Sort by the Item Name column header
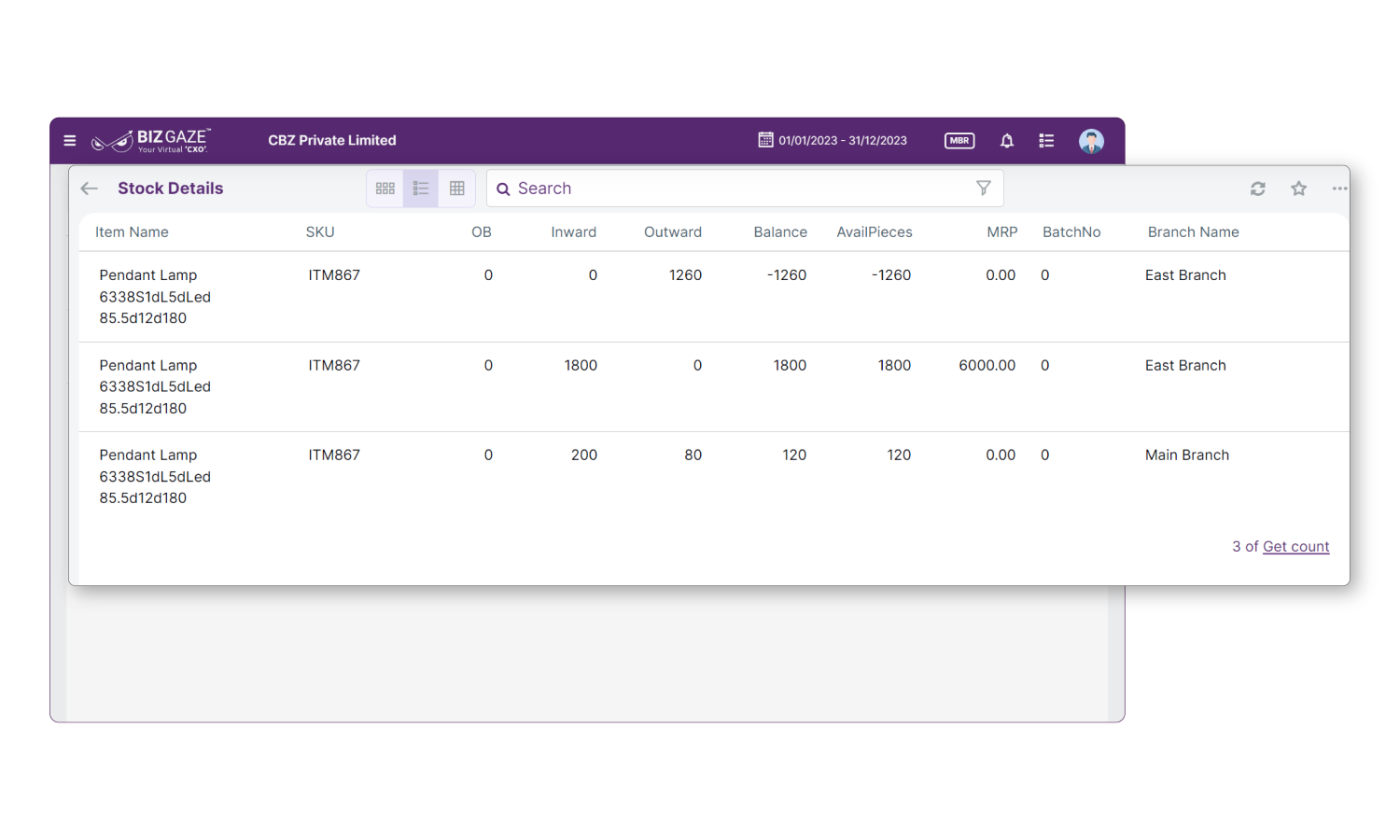The width and height of the screenshot is (1400, 840). [132, 232]
